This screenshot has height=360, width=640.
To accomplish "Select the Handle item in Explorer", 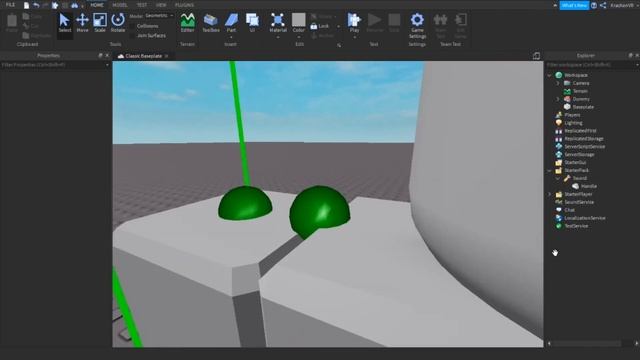I will 588,187.
